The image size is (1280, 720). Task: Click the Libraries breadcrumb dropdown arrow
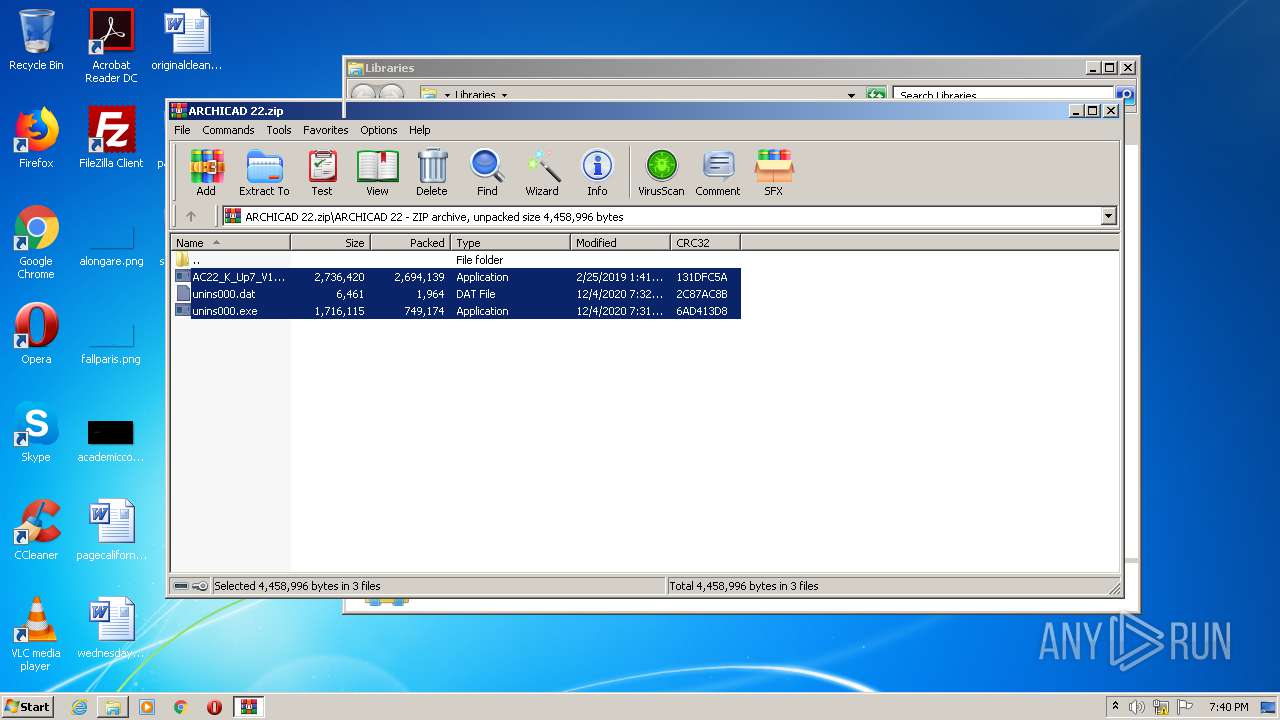(x=504, y=95)
